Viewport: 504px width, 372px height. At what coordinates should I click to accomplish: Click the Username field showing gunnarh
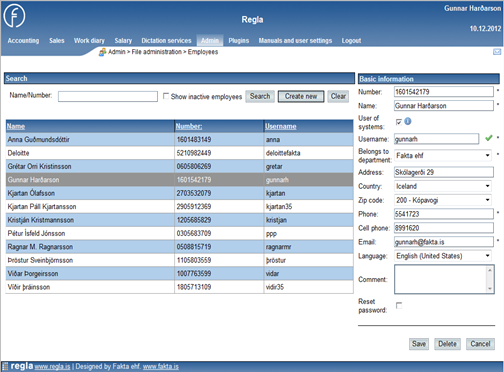pyautogui.click(x=436, y=139)
